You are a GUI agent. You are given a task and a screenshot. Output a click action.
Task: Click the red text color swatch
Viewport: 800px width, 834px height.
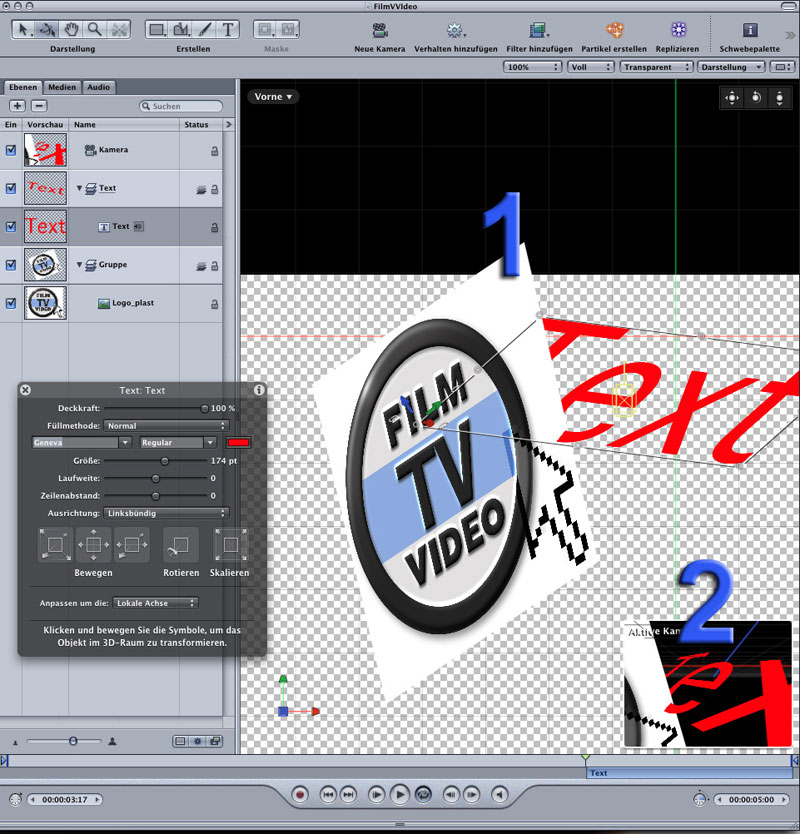239,442
